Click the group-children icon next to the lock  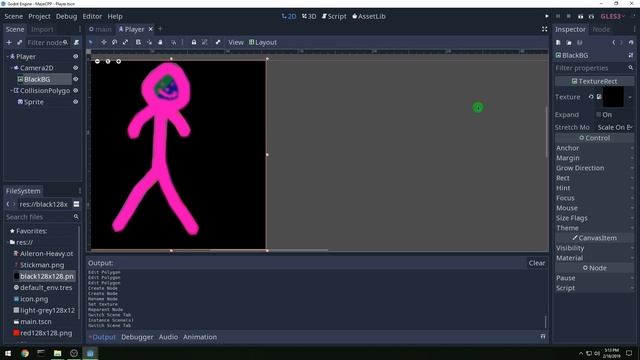[205, 42]
